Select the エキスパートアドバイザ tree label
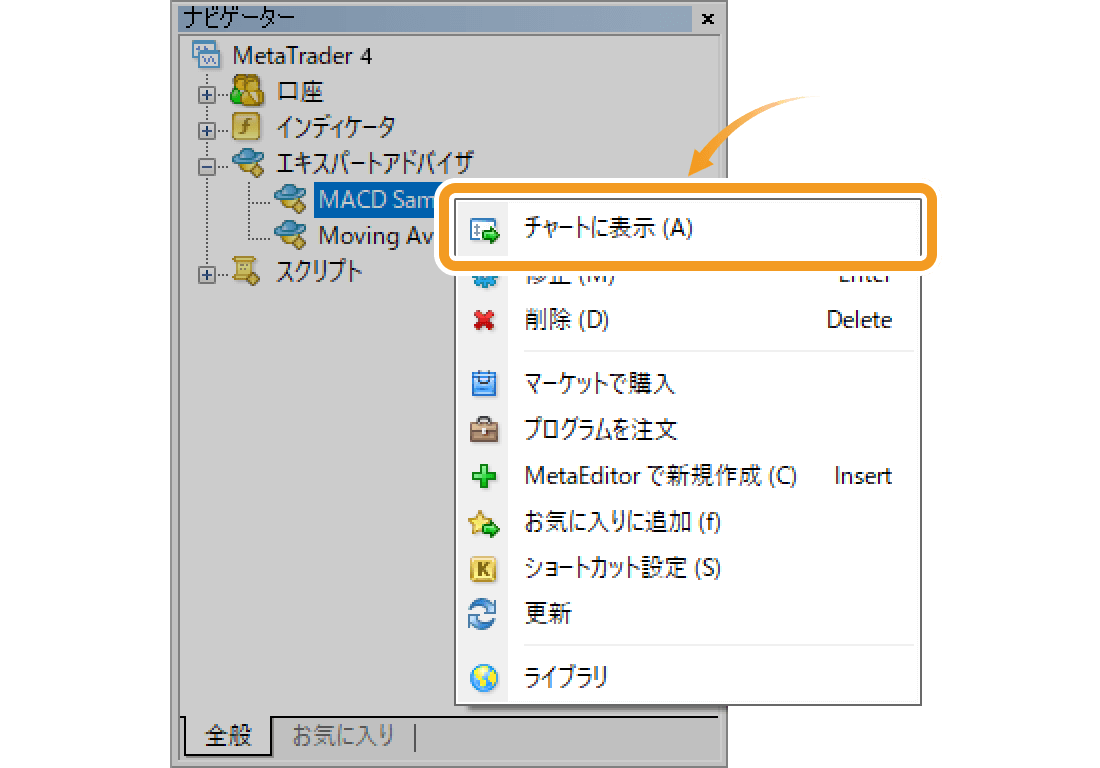The image size is (1100, 768). point(375,163)
